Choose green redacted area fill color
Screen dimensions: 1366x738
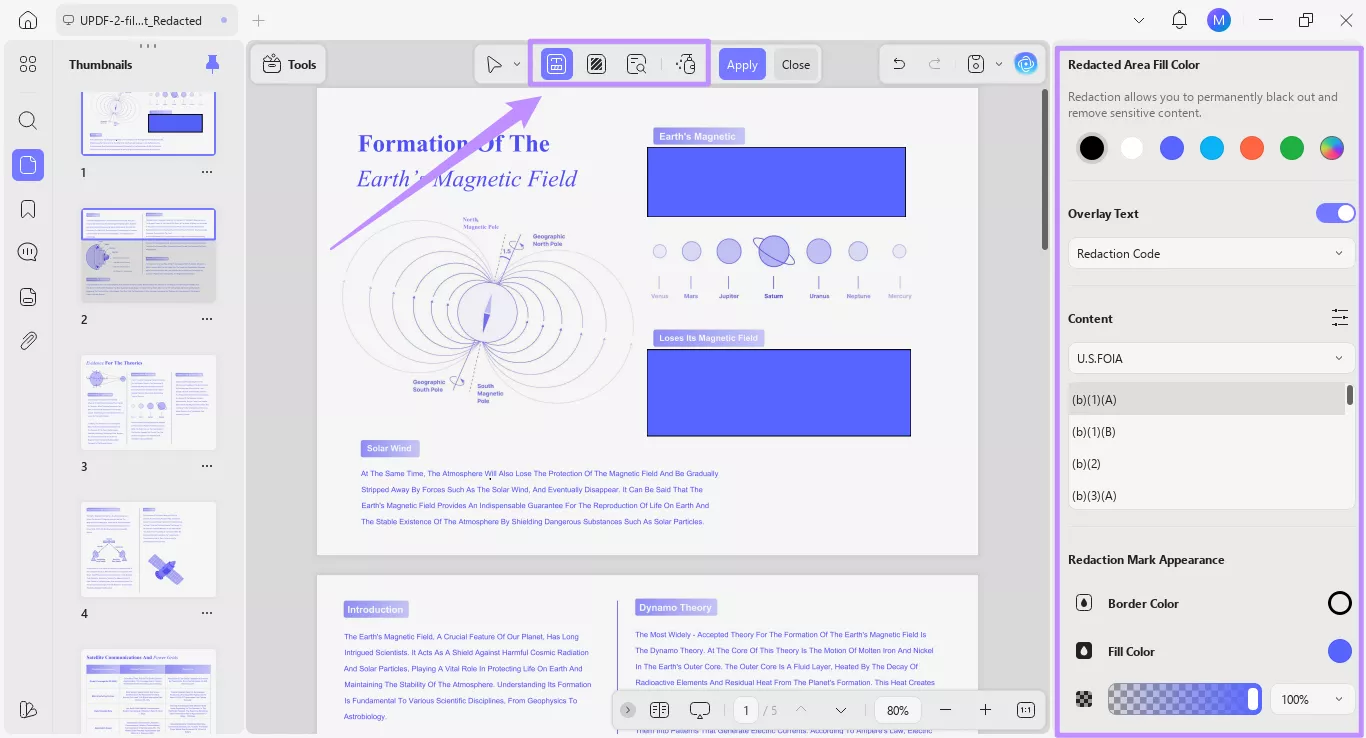click(1291, 148)
